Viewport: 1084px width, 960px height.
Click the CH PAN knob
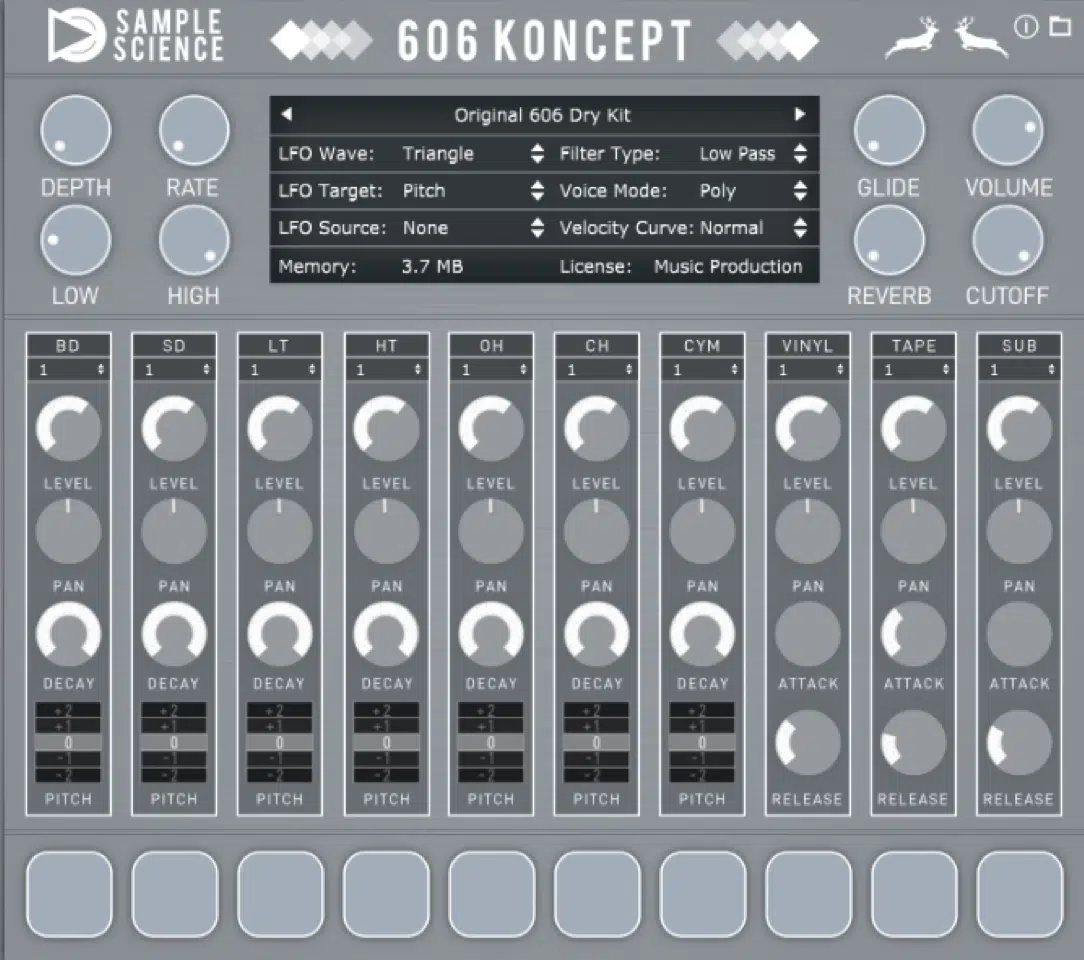[597, 531]
